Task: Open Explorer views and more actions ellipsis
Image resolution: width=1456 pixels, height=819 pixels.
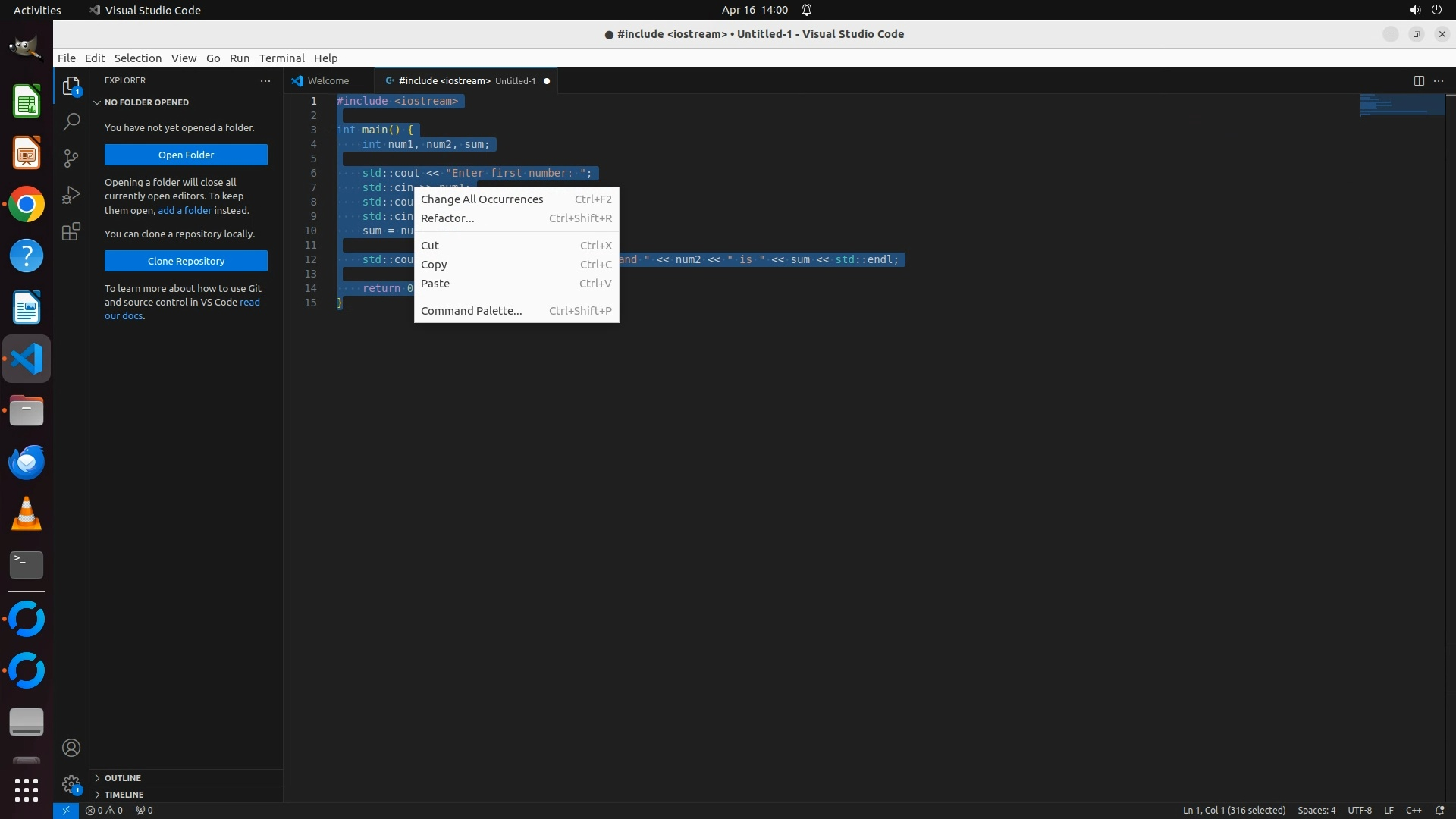Action: 265,80
